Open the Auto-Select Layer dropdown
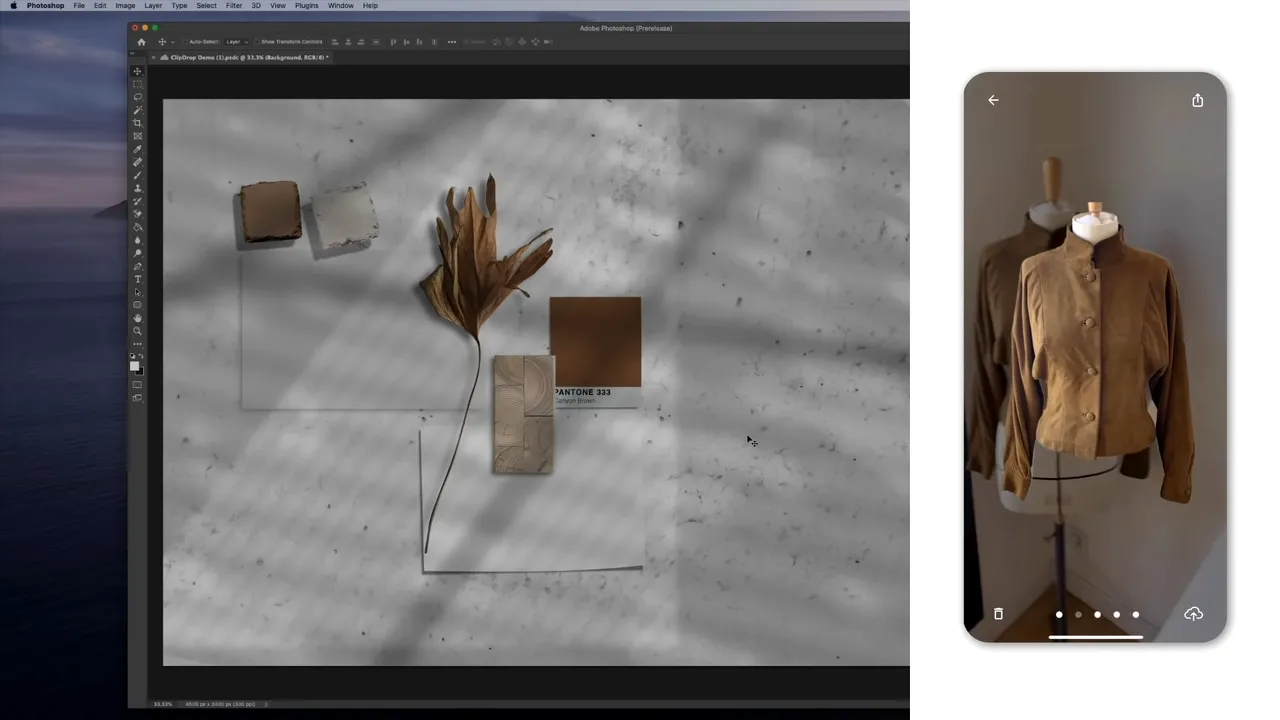Image resolution: width=1280 pixels, height=720 pixels. (237, 42)
